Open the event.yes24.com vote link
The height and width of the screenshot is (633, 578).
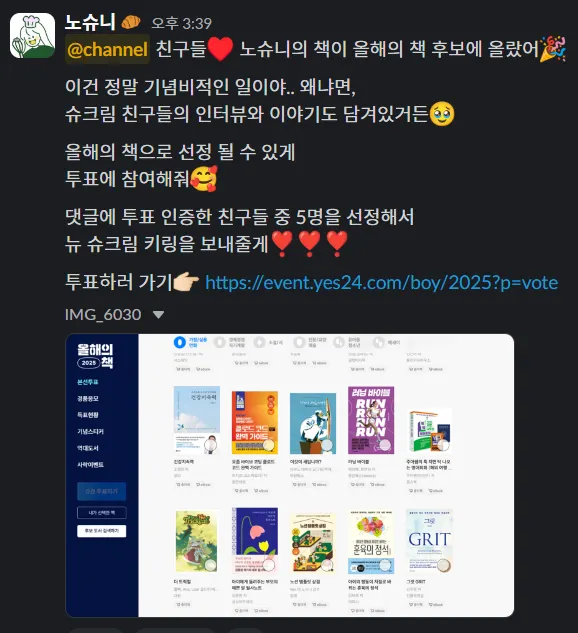coord(381,283)
